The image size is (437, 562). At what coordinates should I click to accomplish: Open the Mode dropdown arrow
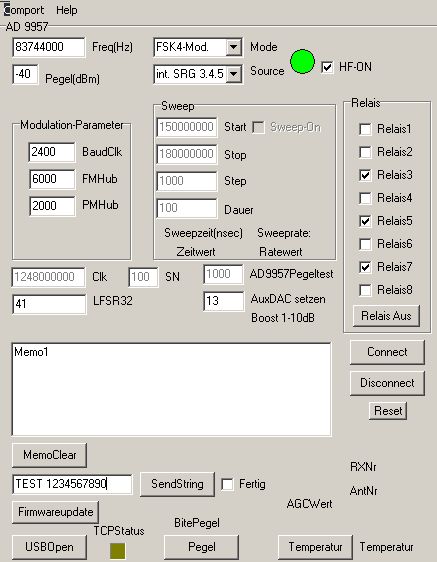click(x=233, y=47)
